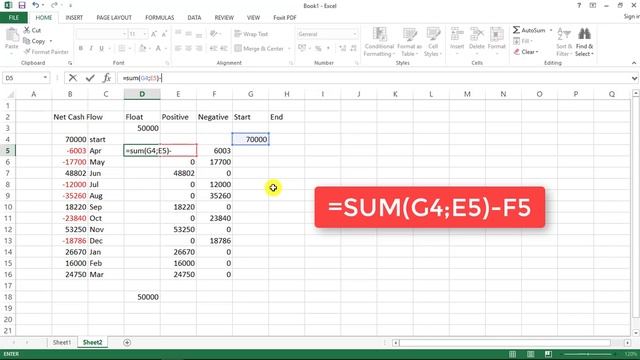The height and width of the screenshot is (360, 640).
Task: Open the Sort & Filter menu
Action: click(564, 42)
